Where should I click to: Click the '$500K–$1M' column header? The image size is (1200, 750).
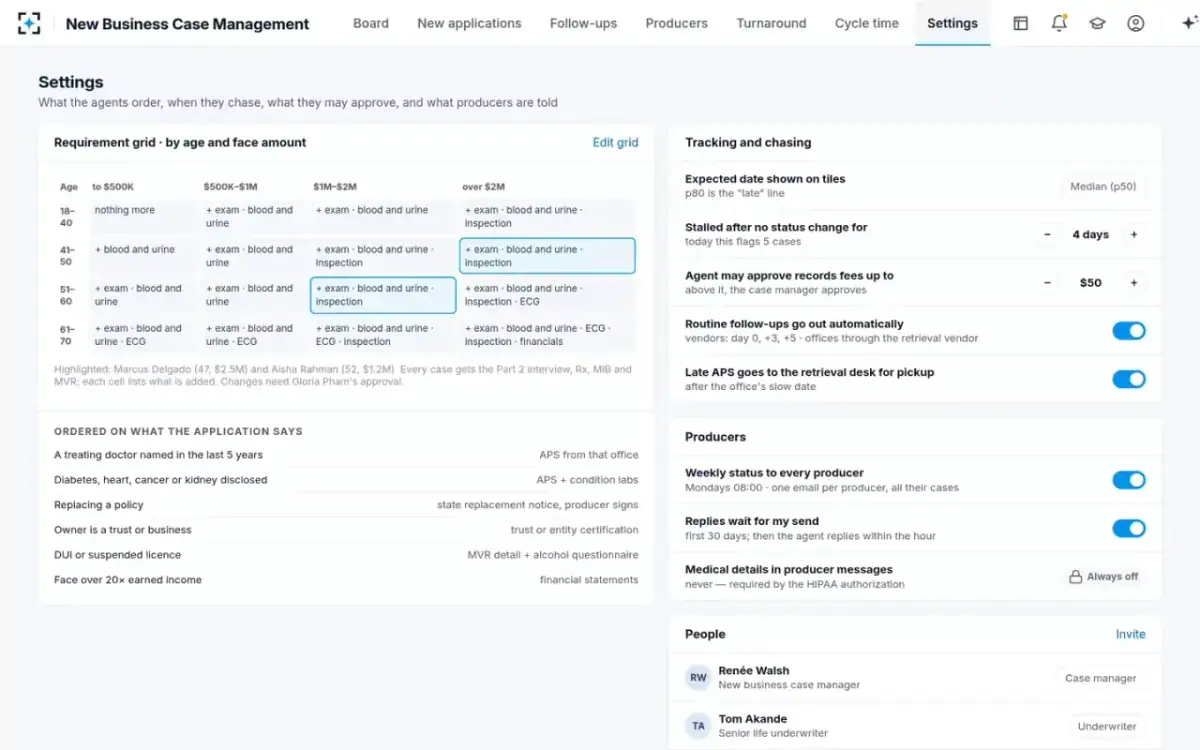tap(230, 187)
